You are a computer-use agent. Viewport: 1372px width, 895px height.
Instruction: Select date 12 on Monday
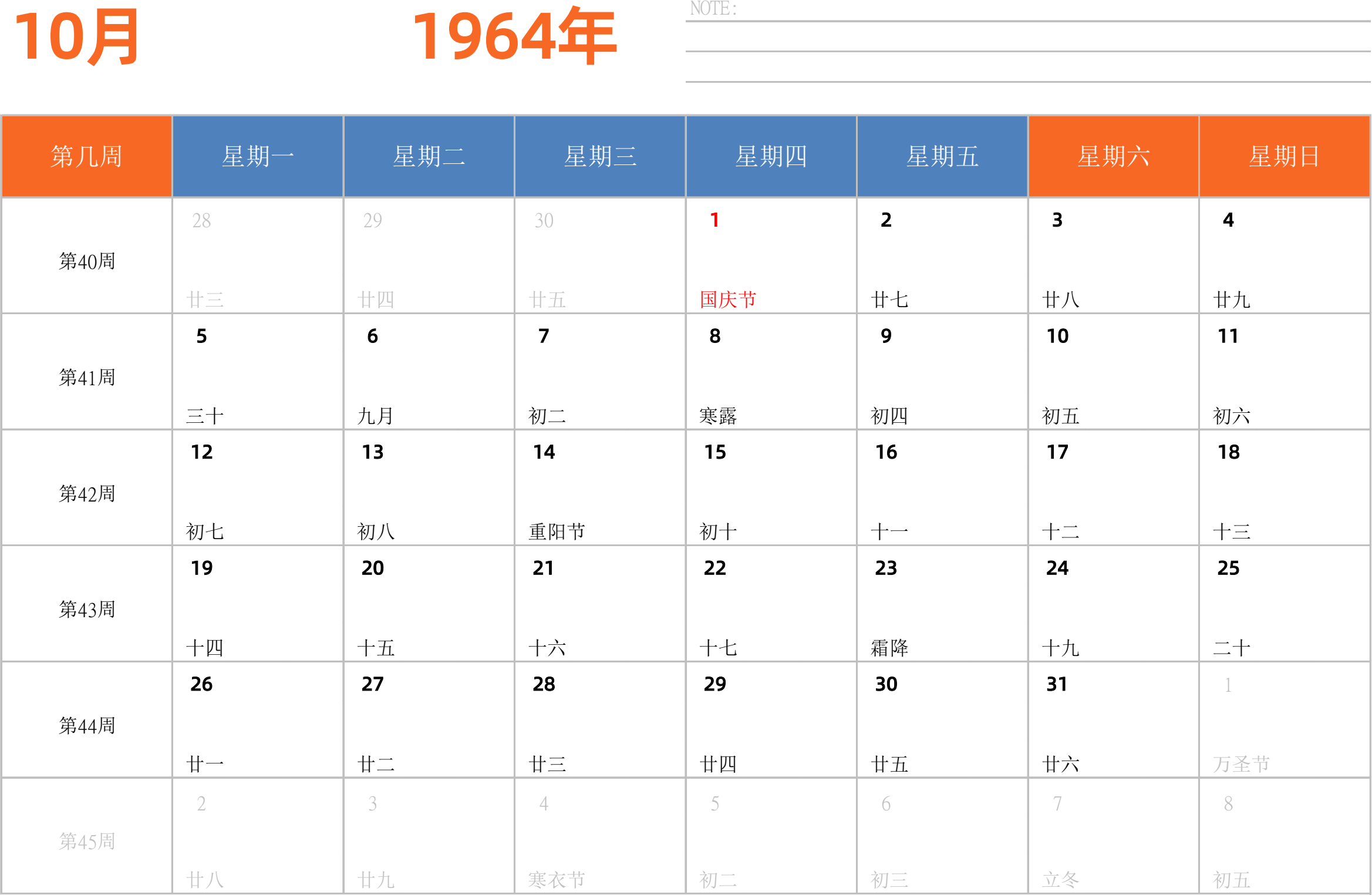point(201,452)
